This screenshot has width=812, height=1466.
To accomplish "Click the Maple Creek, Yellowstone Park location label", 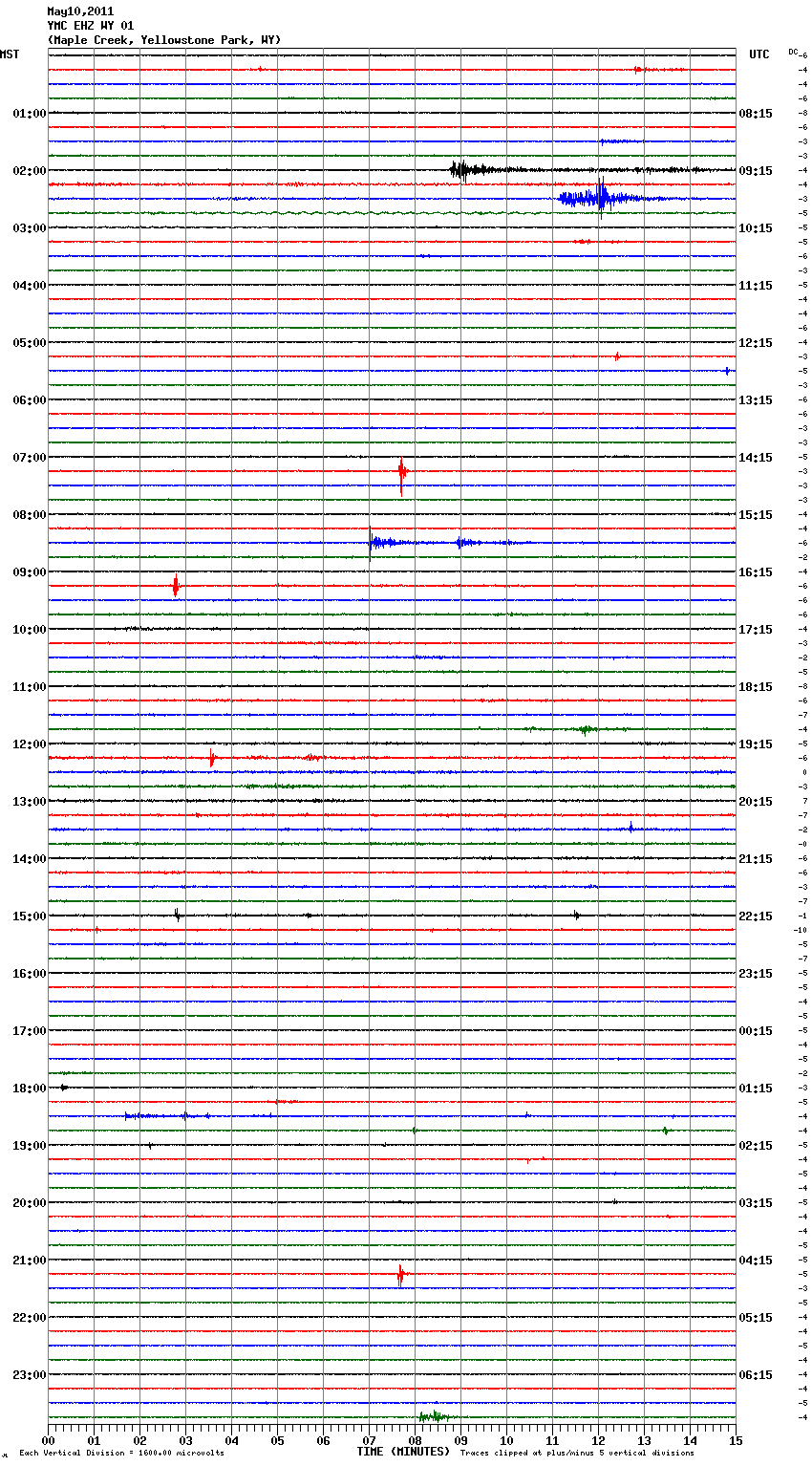I will [x=164, y=40].
